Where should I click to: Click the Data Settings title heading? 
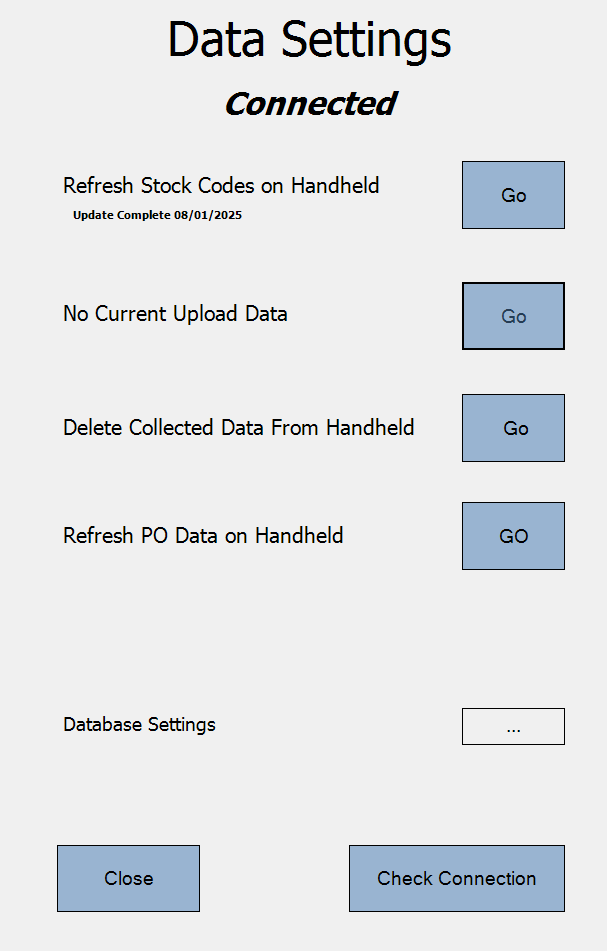coord(309,40)
